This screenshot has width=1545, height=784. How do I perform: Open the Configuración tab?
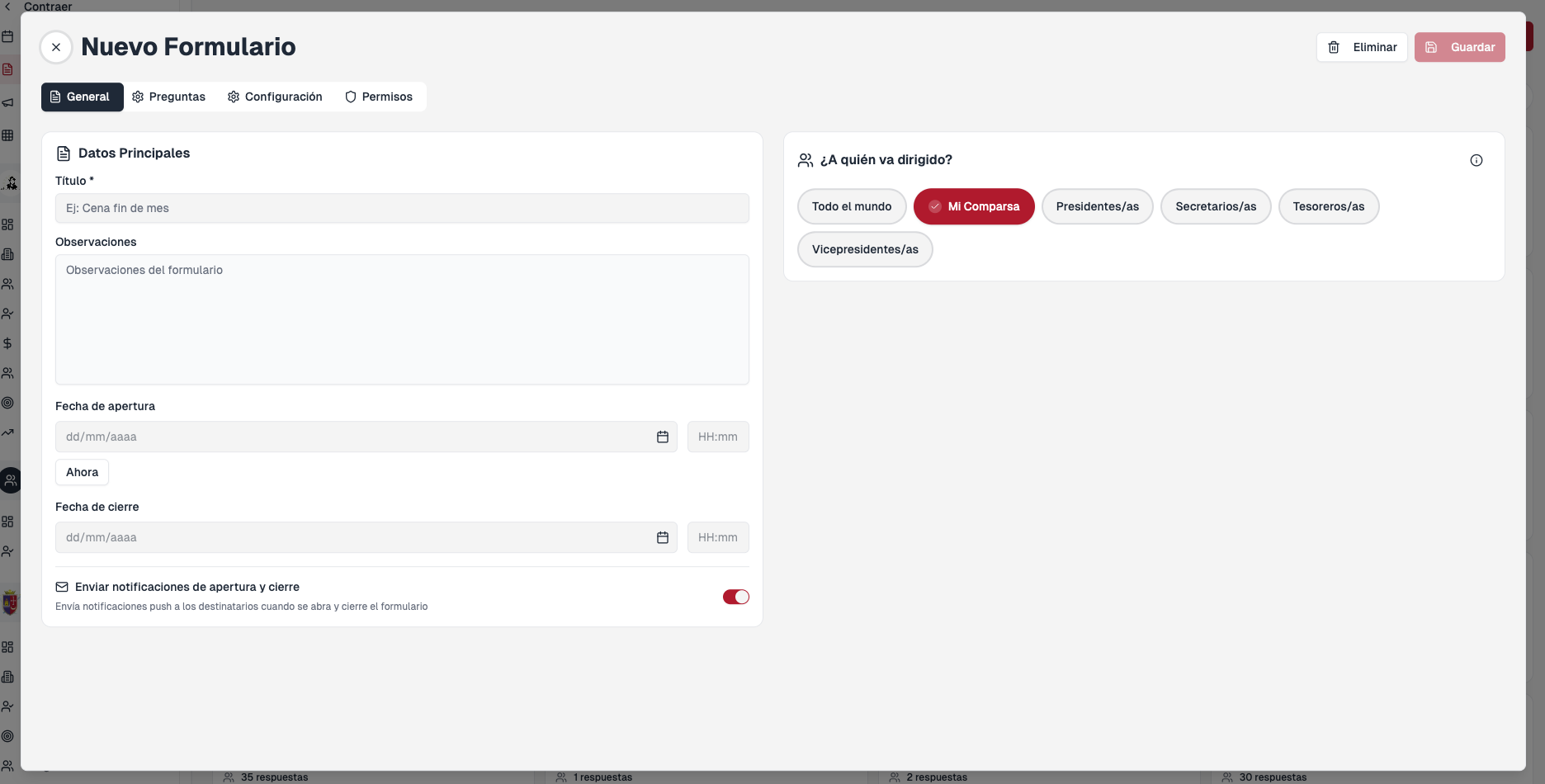[x=276, y=97]
